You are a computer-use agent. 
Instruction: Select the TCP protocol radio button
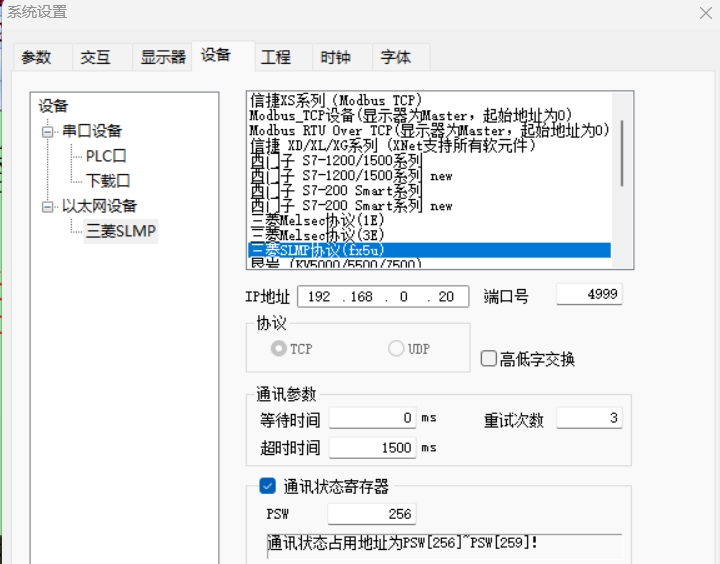pos(279,349)
